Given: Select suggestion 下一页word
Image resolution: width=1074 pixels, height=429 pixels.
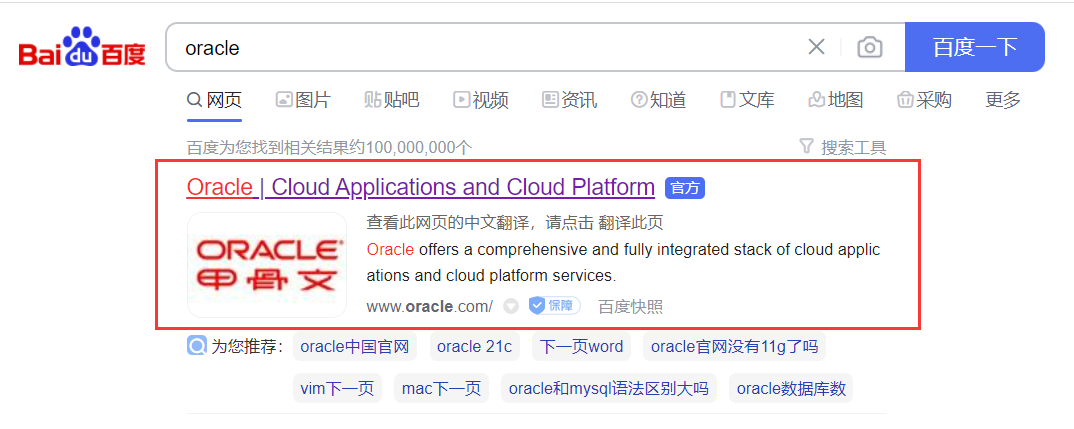Looking at the screenshot, I should (x=582, y=346).
